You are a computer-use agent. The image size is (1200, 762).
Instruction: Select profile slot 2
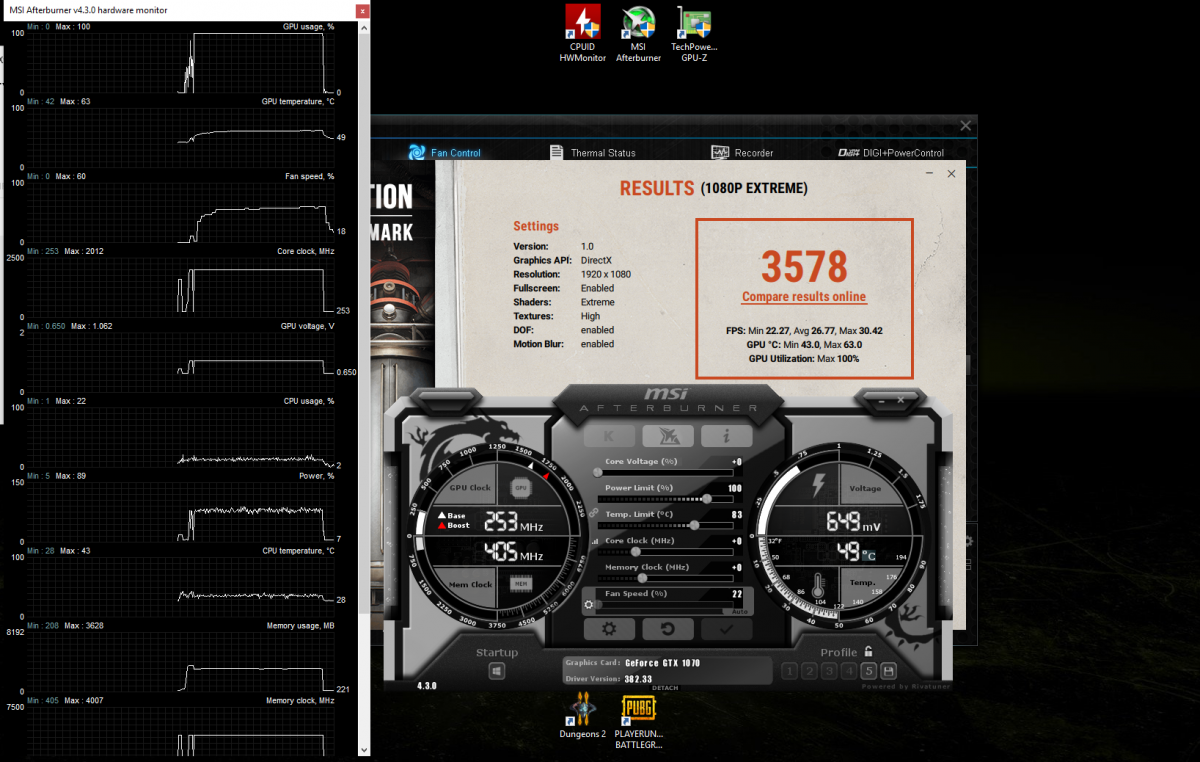point(809,670)
